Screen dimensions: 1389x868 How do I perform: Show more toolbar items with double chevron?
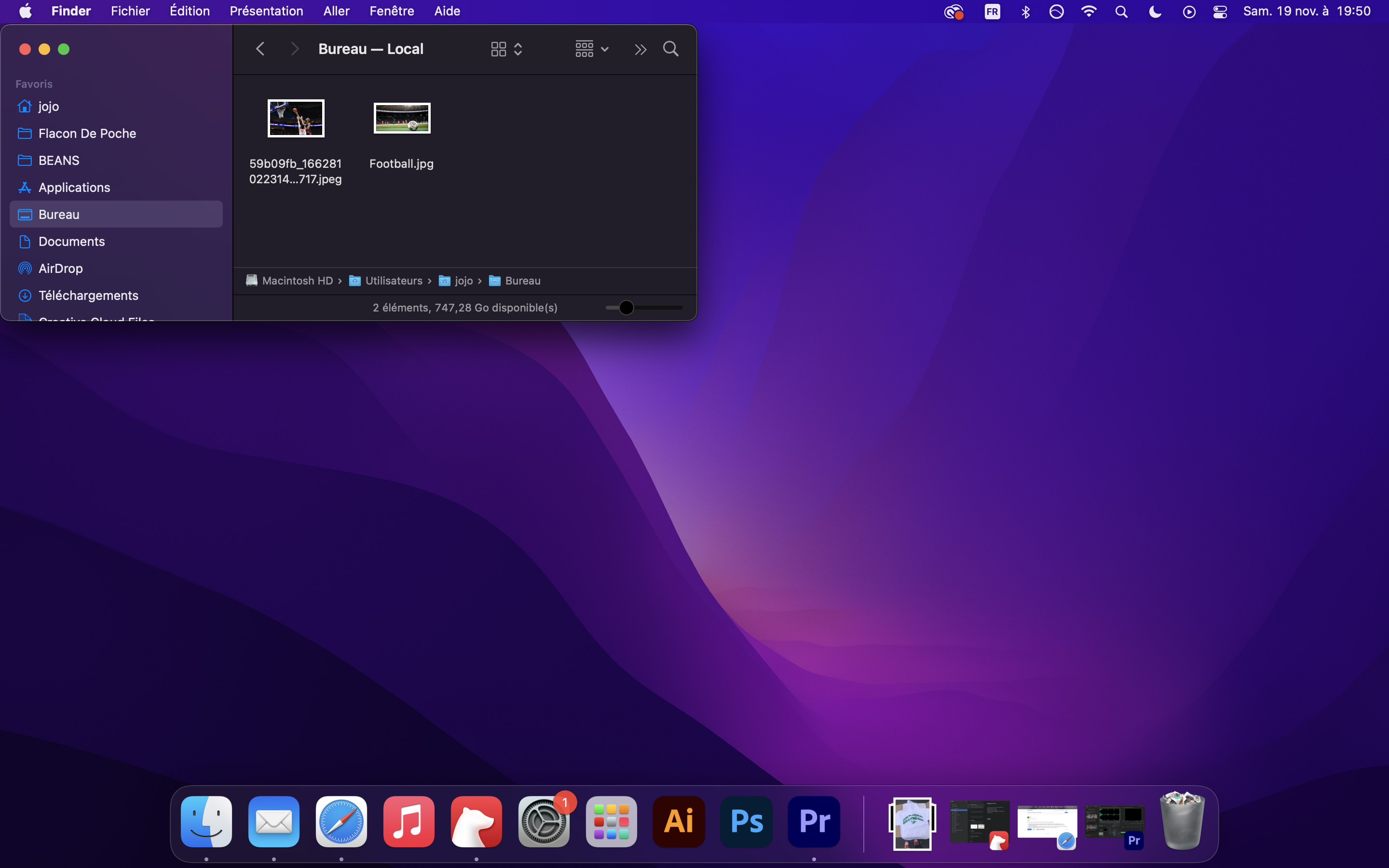click(x=640, y=49)
